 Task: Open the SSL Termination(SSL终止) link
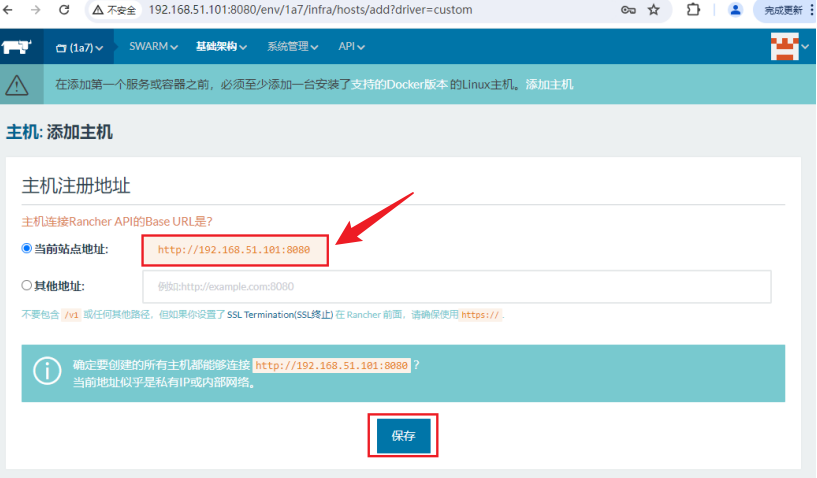tap(280, 314)
